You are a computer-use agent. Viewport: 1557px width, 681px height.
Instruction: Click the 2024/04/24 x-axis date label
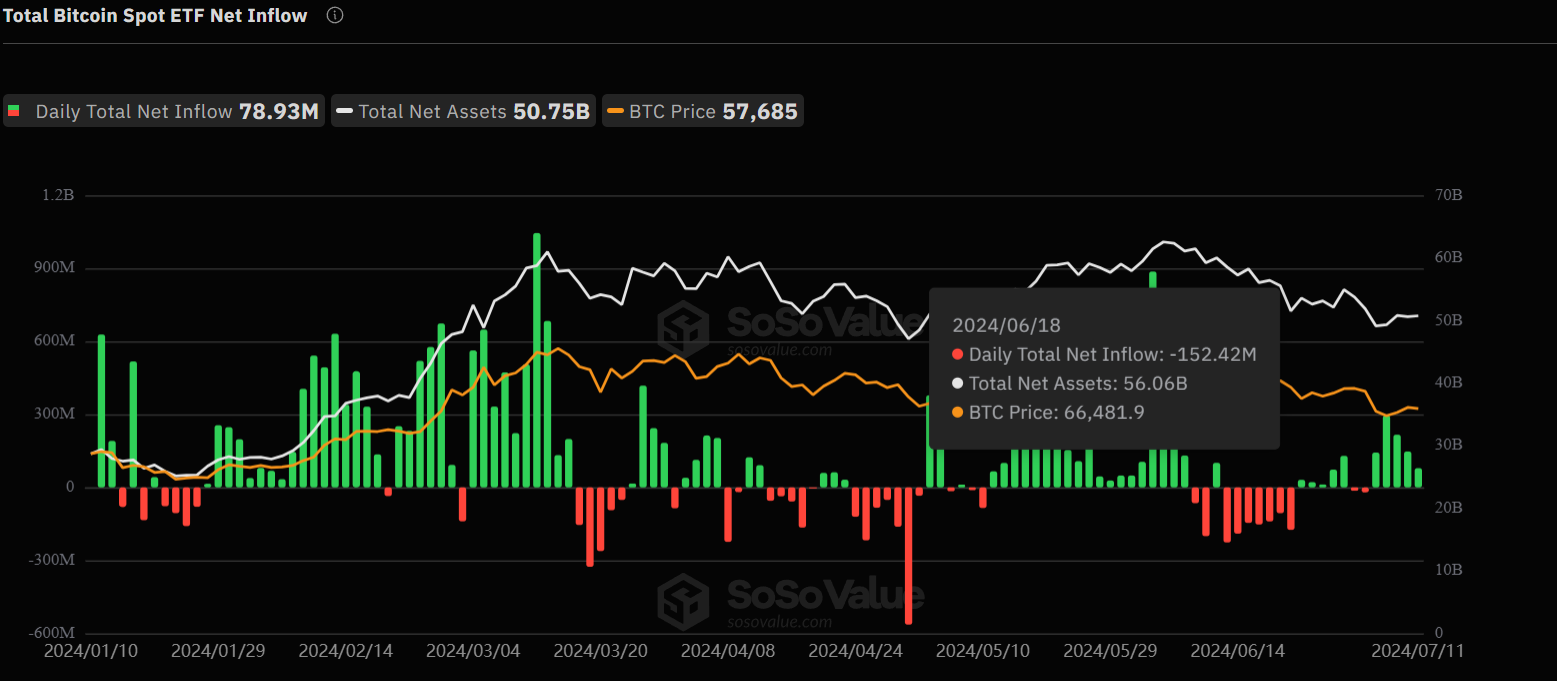(x=855, y=650)
